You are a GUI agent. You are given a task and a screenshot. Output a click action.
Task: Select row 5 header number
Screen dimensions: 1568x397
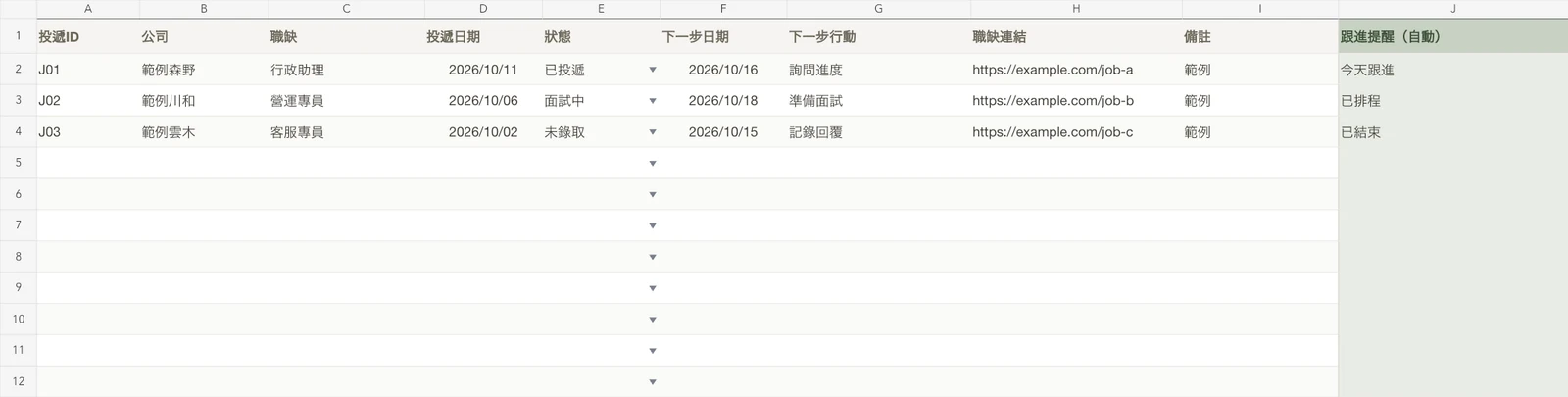[x=18, y=164]
